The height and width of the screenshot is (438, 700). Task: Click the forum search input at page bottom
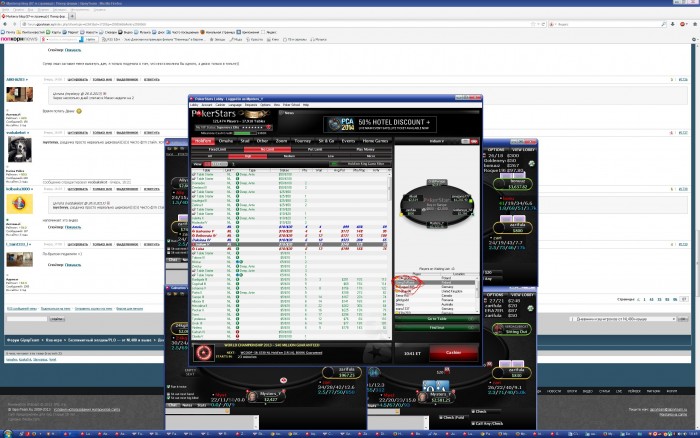pos(27,319)
